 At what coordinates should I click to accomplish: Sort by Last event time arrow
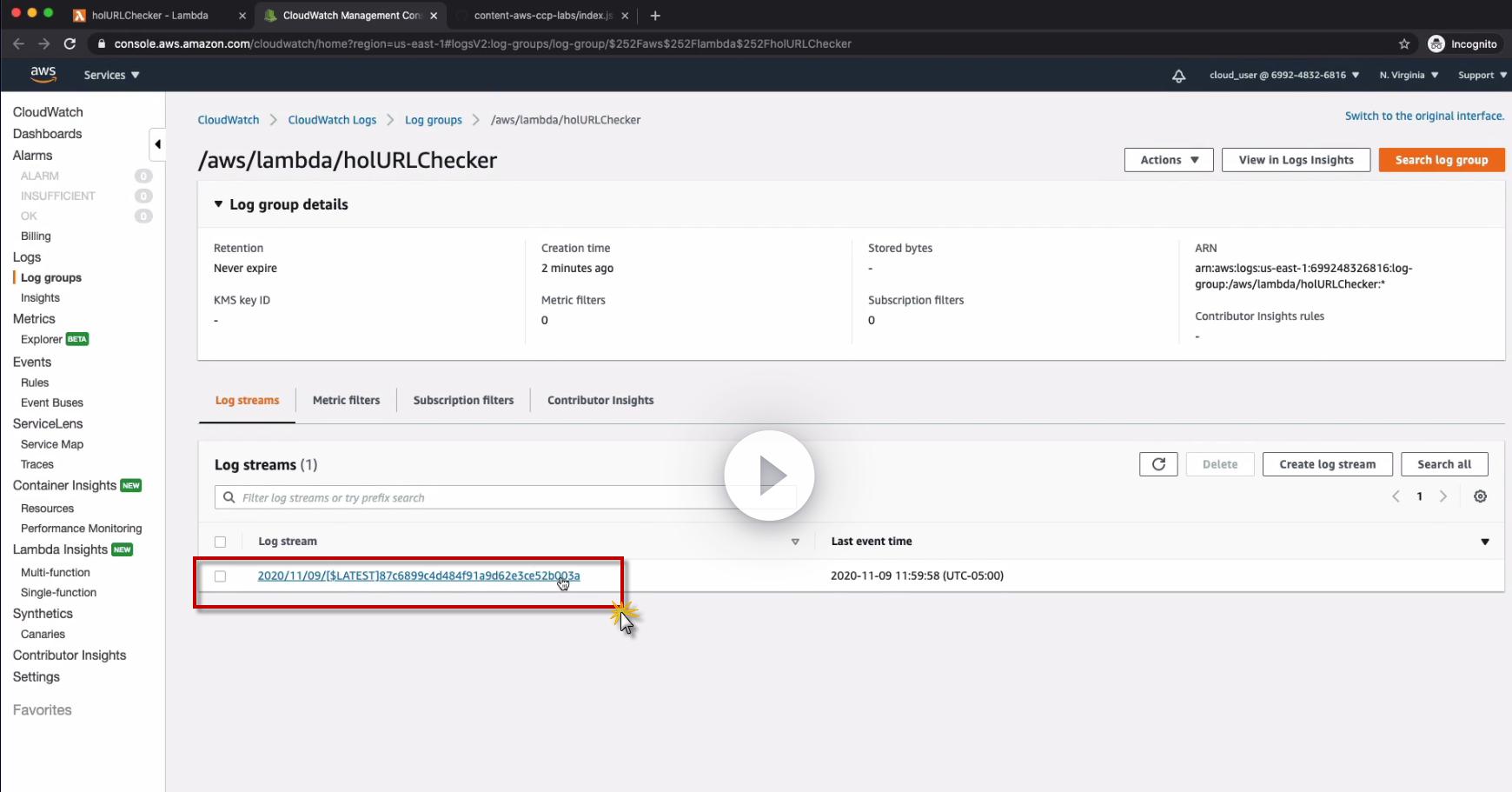[1485, 542]
